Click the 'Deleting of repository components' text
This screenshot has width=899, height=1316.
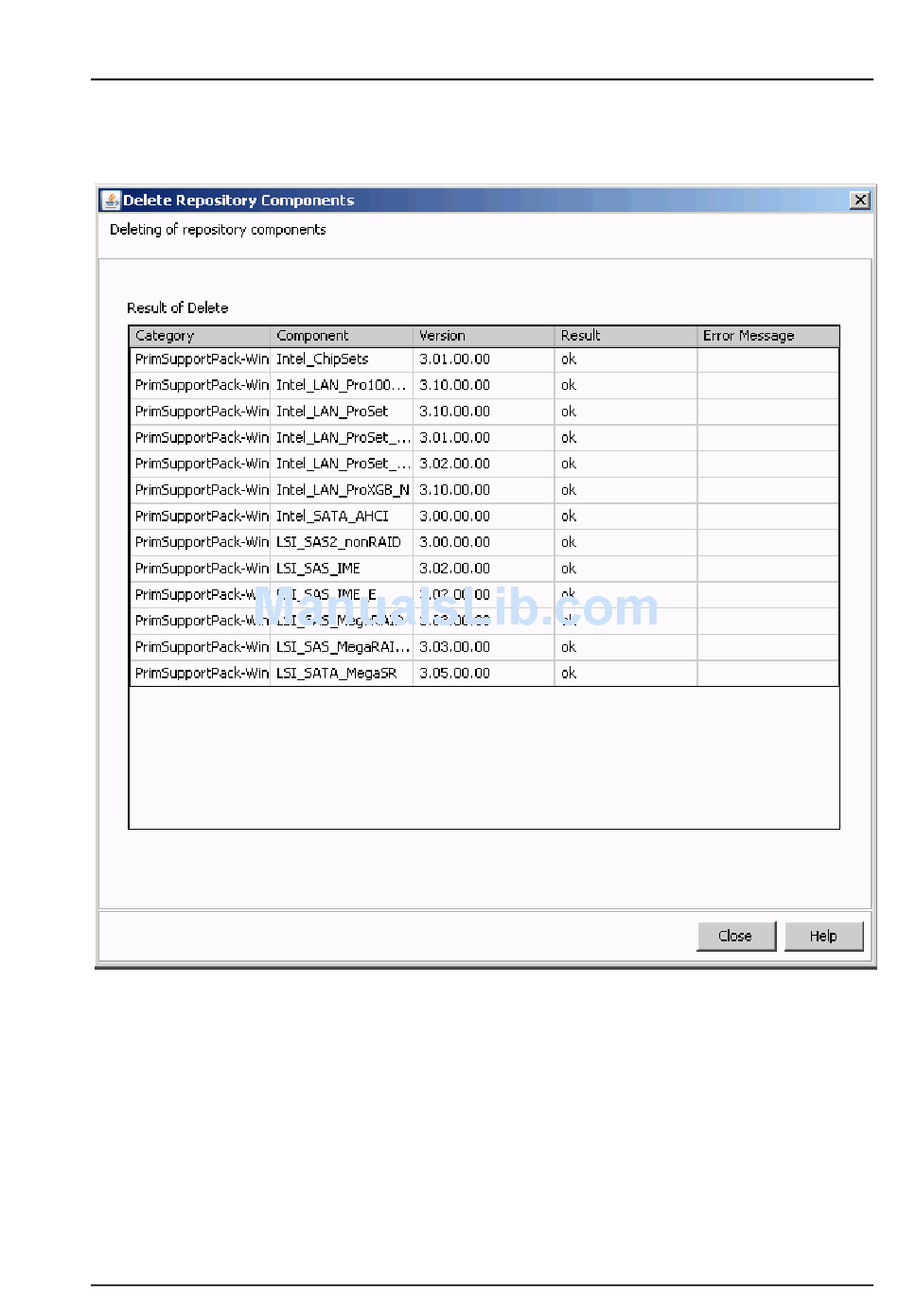pos(218,230)
